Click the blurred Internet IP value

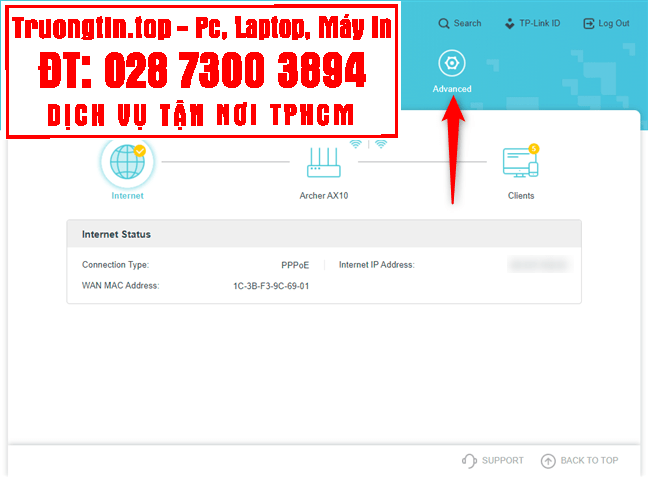click(x=540, y=265)
